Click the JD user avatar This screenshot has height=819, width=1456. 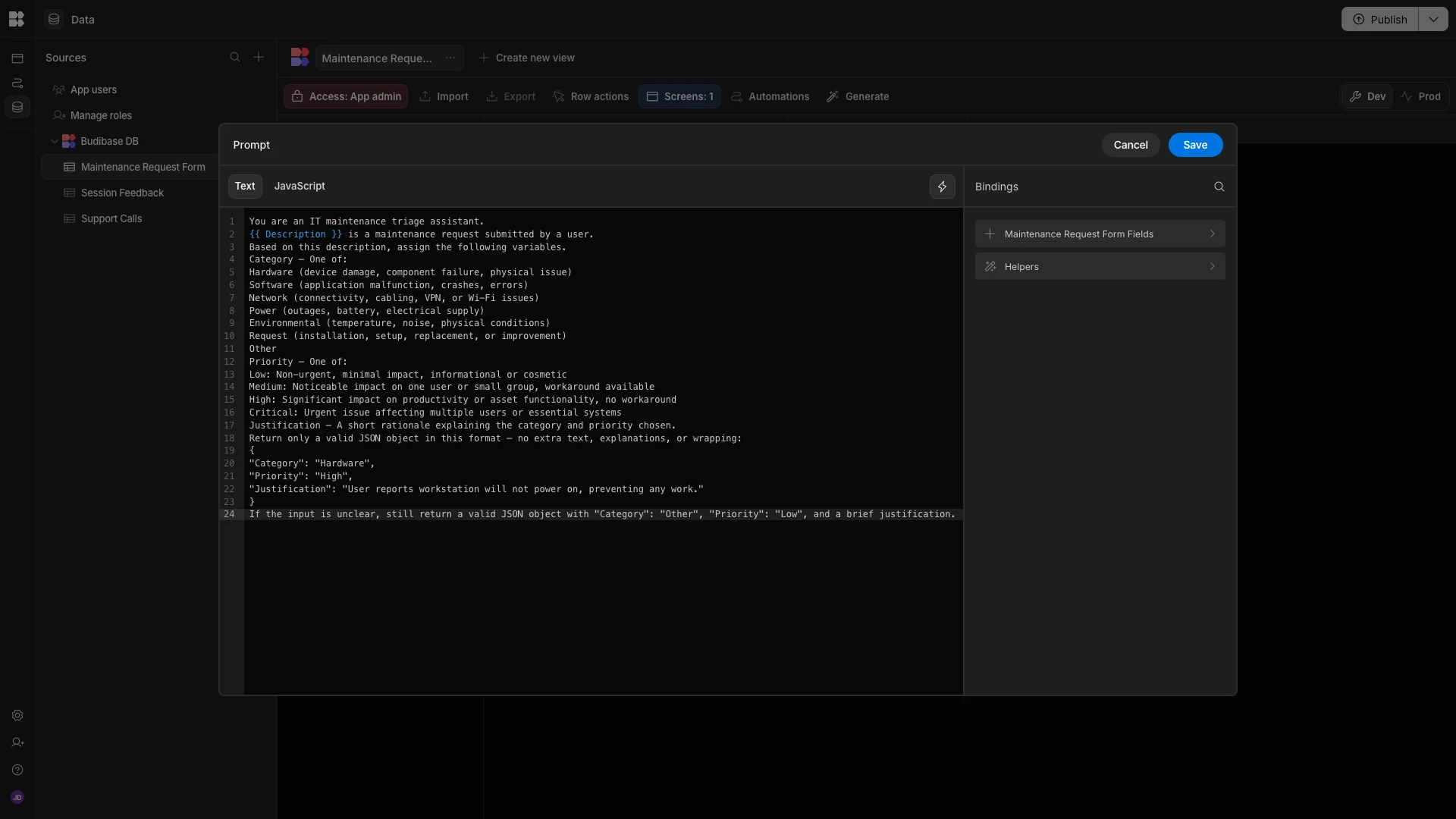(x=17, y=798)
